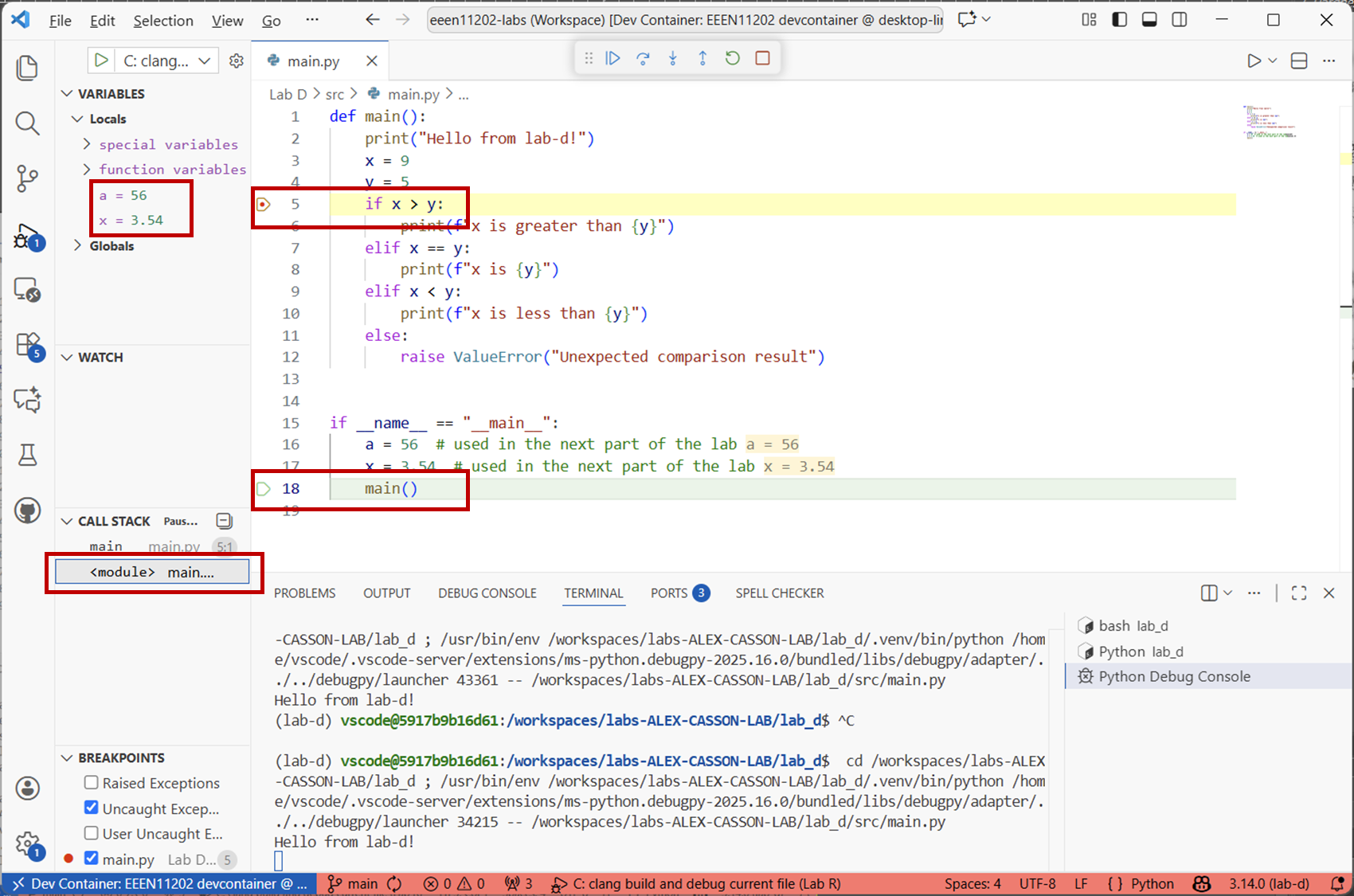Open the Selection menu
The width and height of the screenshot is (1354, 896).
[x=163, y=21]
